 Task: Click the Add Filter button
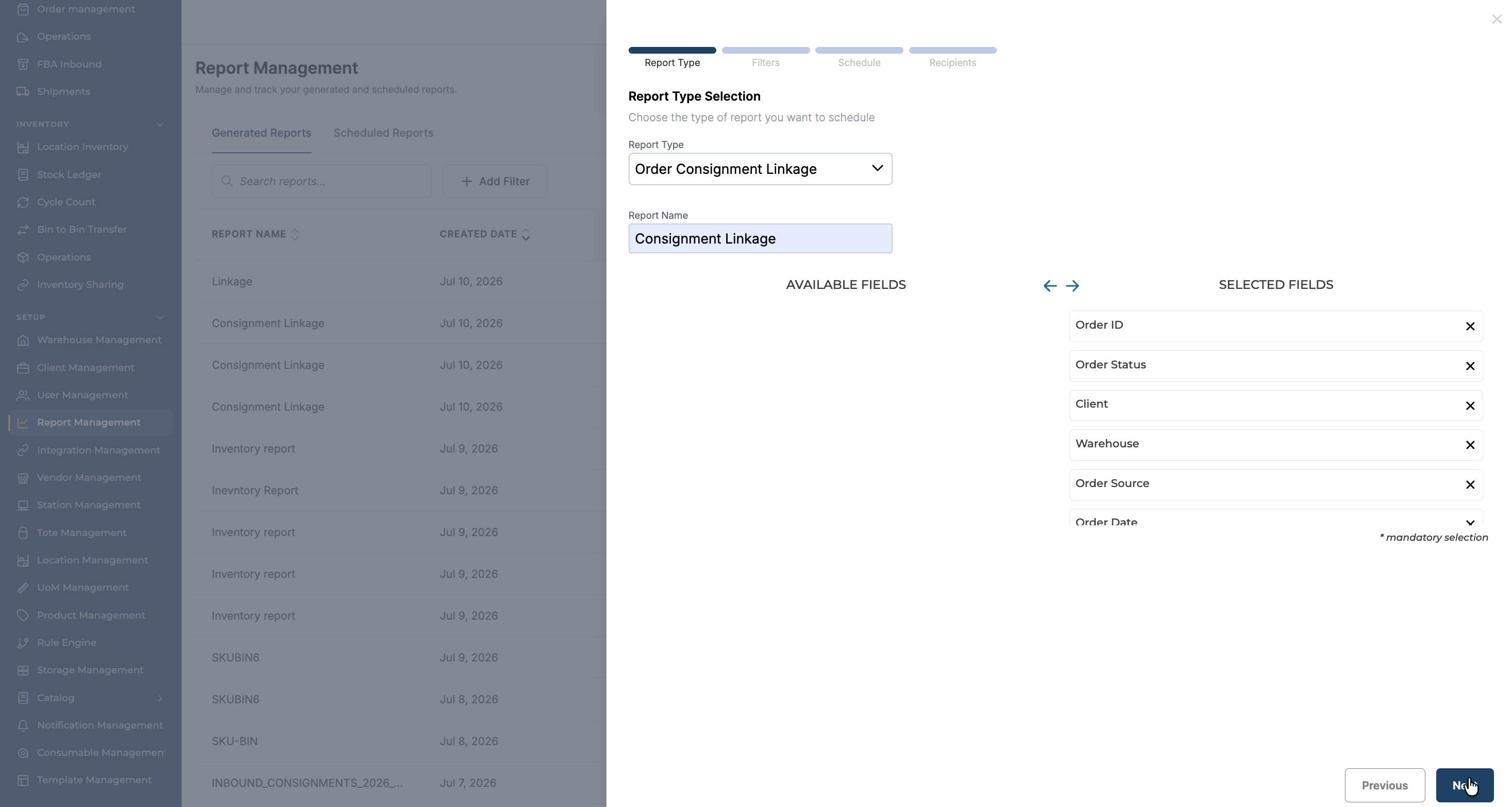pos(495,182)
